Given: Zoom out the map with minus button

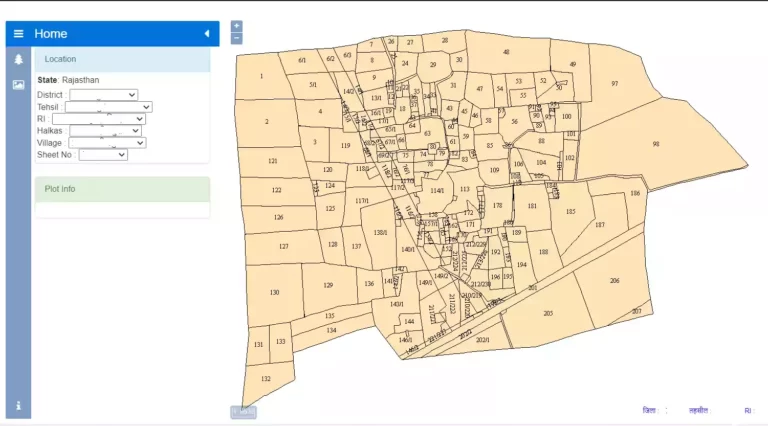Looking at the screenshot, I should 237,38.
